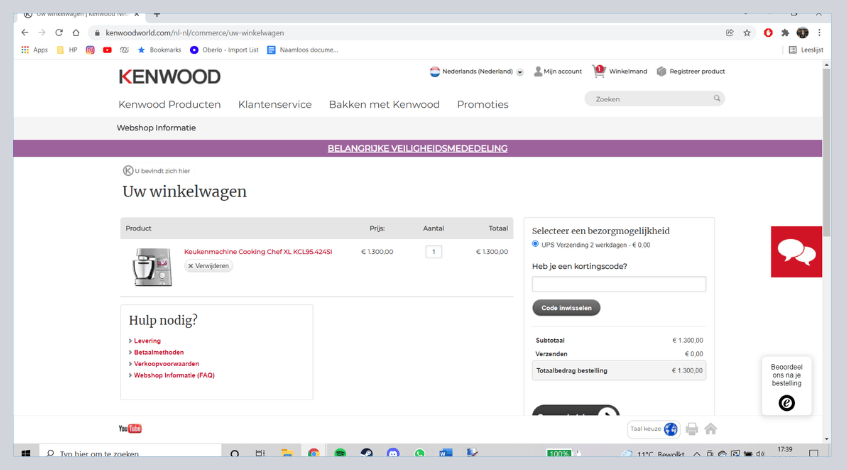
Task: Click the home icon in footer
Action: click(711, 429)
